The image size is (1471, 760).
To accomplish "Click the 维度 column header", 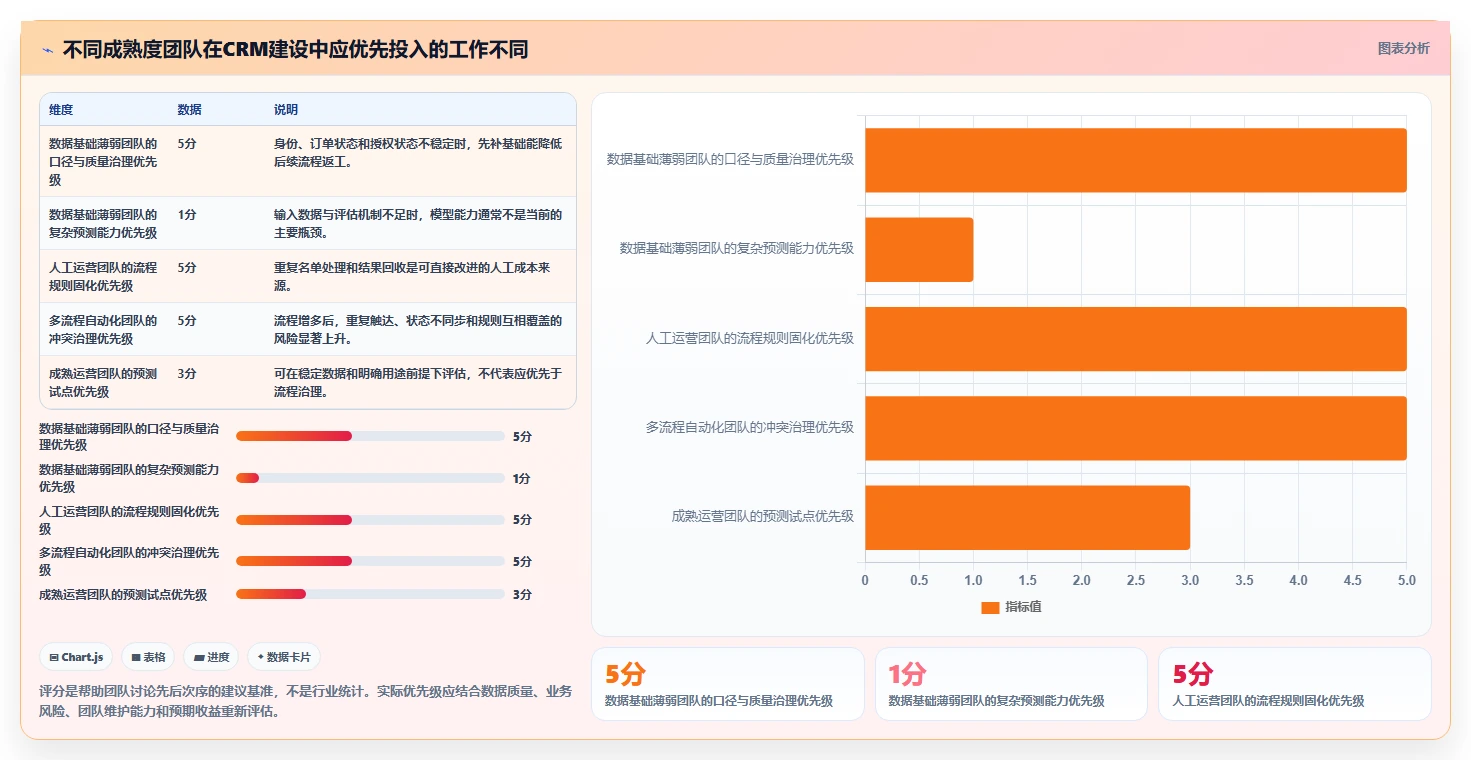I will (61, 110).
